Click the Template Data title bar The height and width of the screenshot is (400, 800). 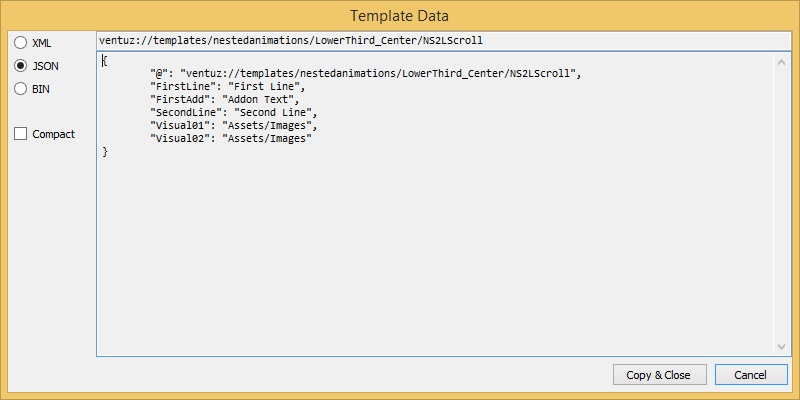pos(400,15)
